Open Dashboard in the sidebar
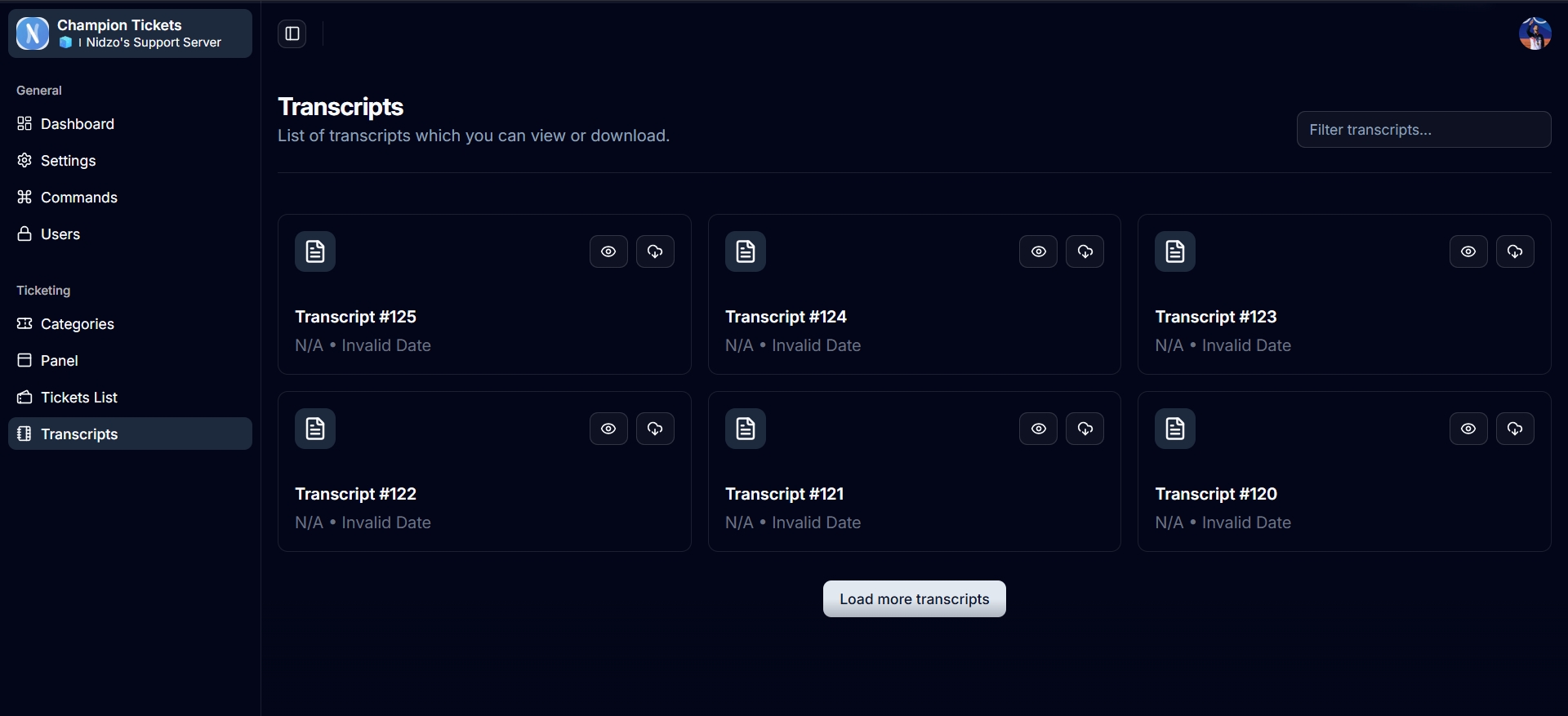Viewport: 1568px width, 716px height. pos(78,124)
